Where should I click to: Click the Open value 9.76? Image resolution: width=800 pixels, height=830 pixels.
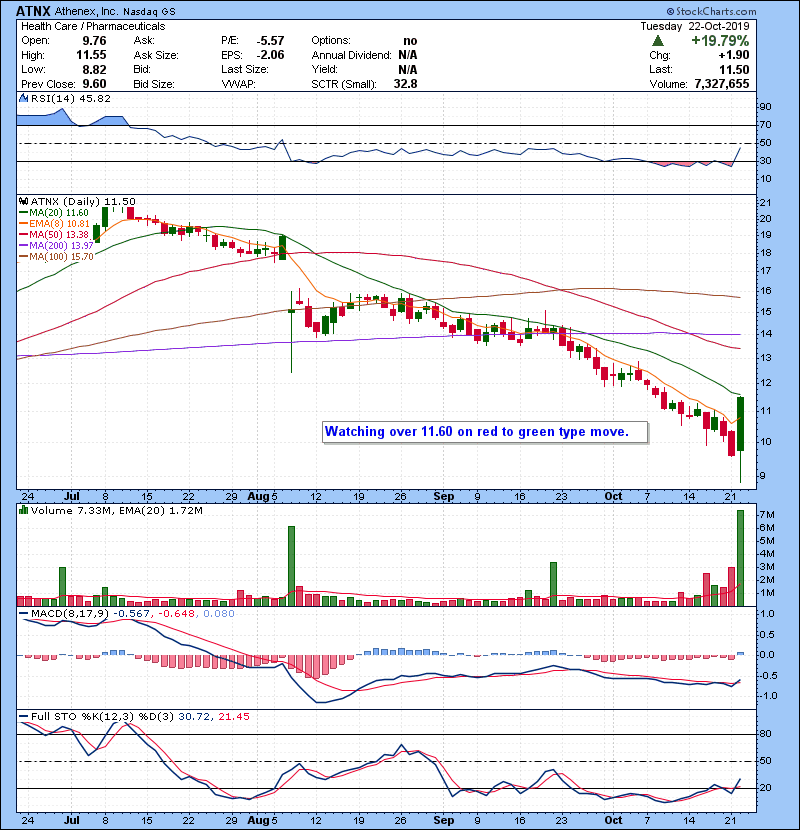(94, 41)
